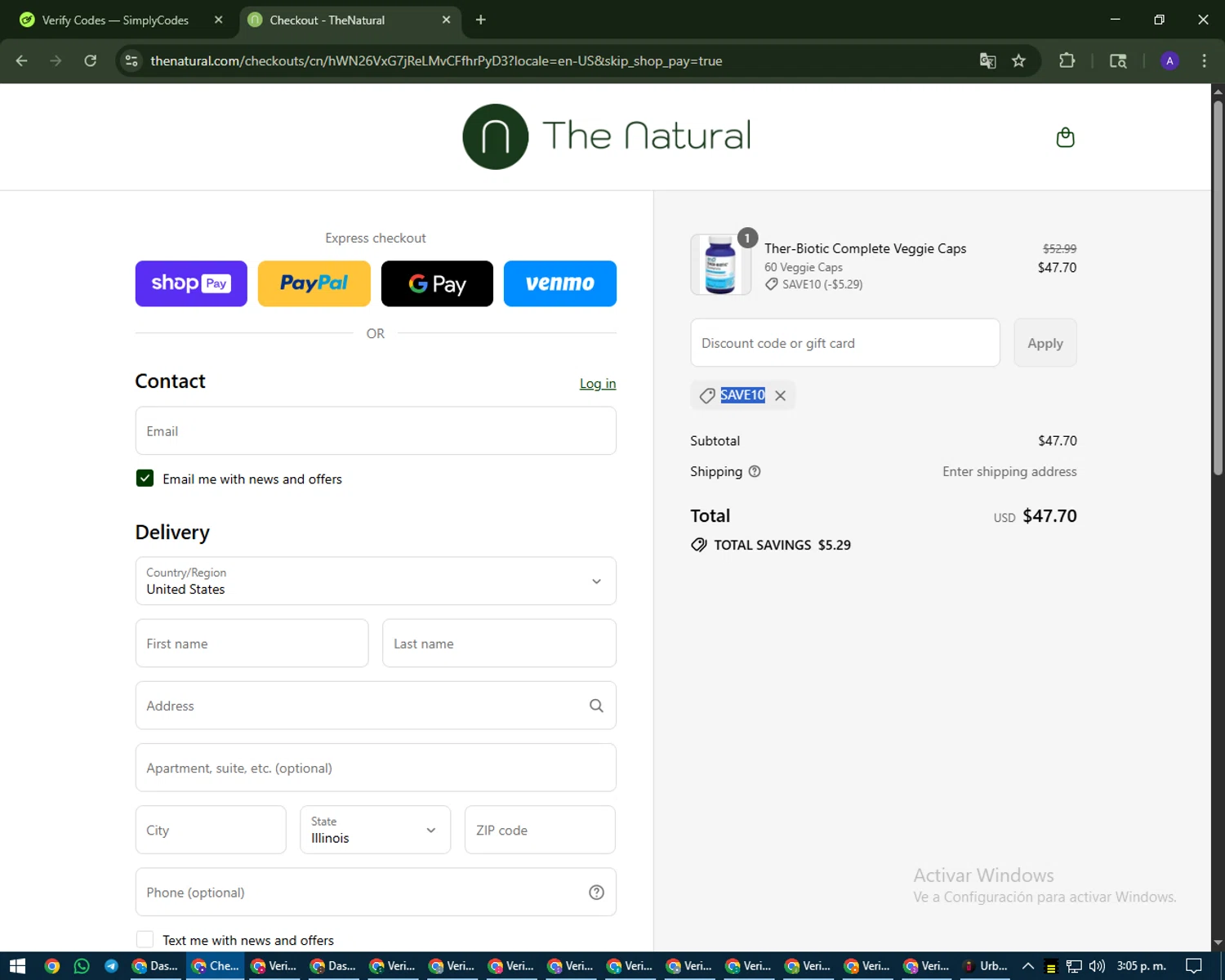Open the side panel search icon
This screenshot has width=1225, height=980.
pos(1118,60)
